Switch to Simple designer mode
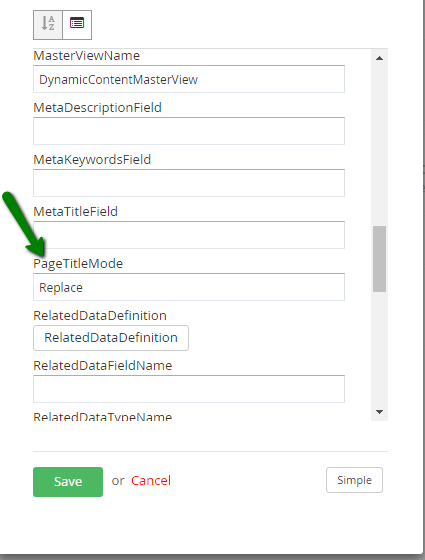Image resolution: width=425 pixels, height=560 pixels. [x=354, y=480]
